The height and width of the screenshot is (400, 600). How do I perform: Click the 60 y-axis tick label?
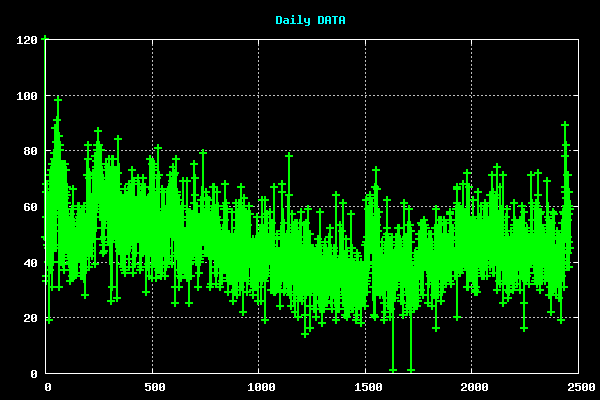(30, 207)
